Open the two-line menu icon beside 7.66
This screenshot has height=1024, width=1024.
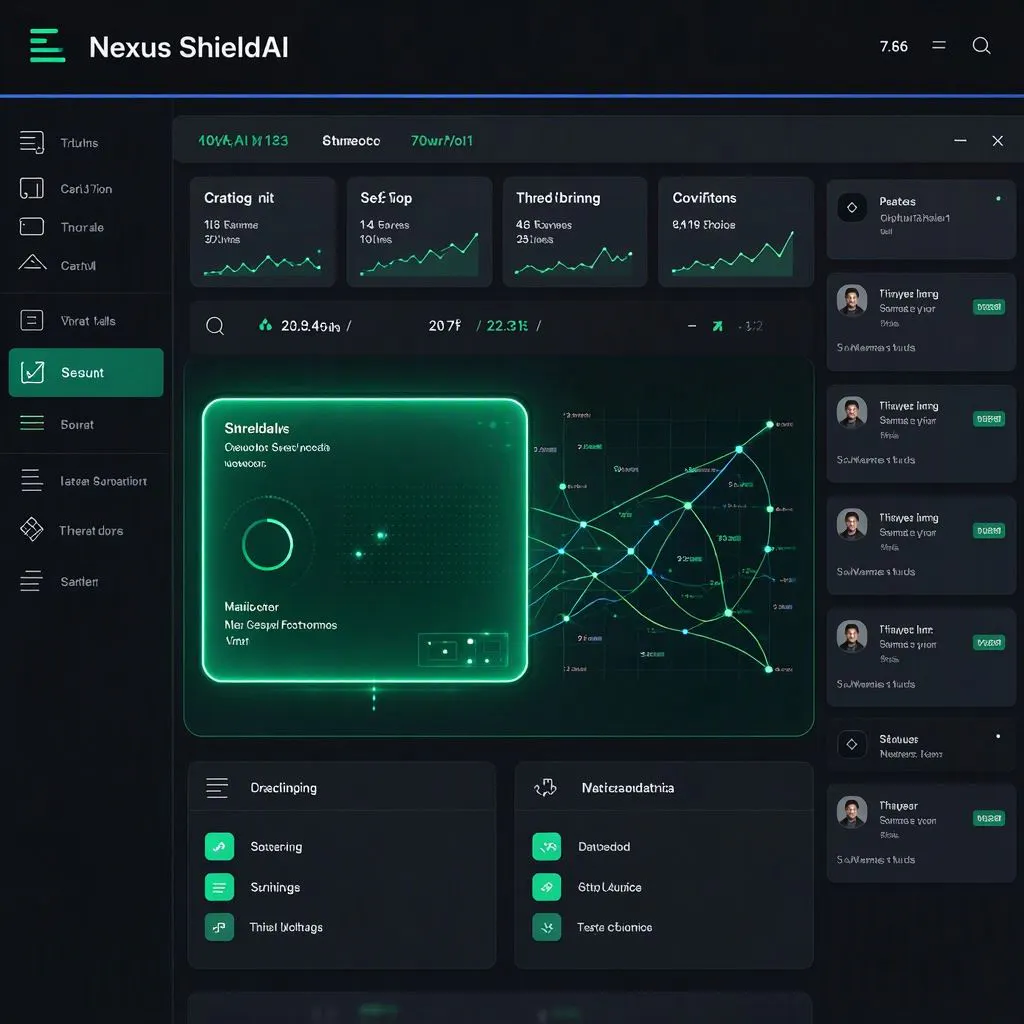(938, 45)
